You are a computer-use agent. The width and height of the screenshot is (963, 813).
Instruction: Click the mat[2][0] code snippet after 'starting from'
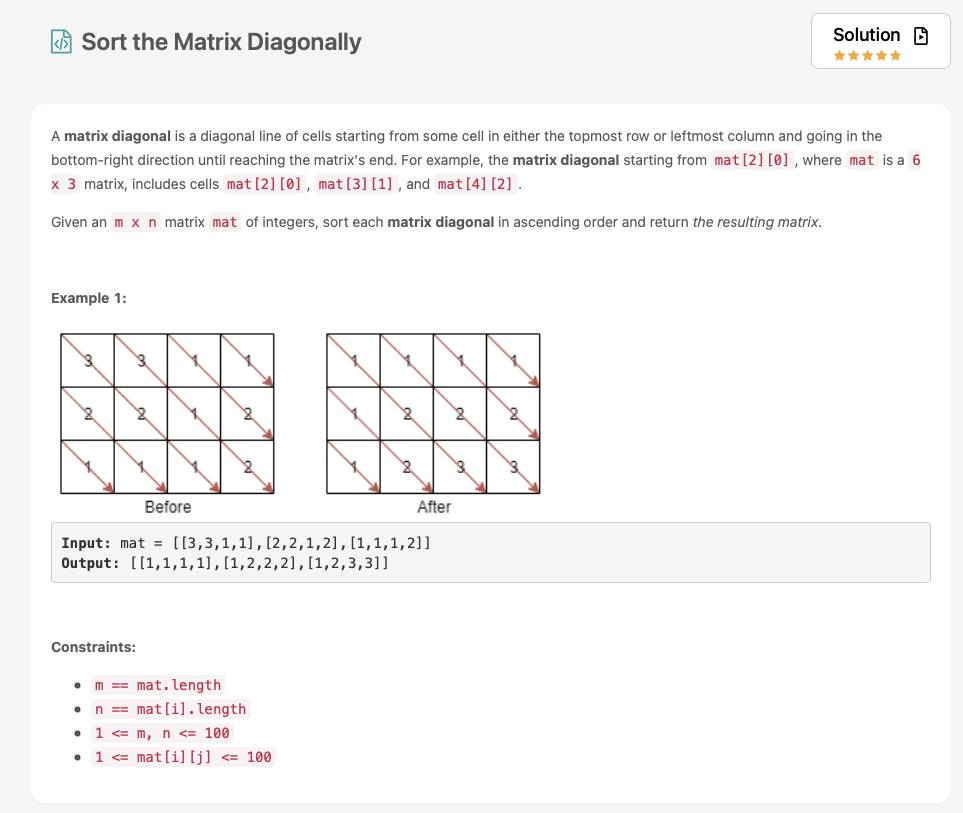751,161
